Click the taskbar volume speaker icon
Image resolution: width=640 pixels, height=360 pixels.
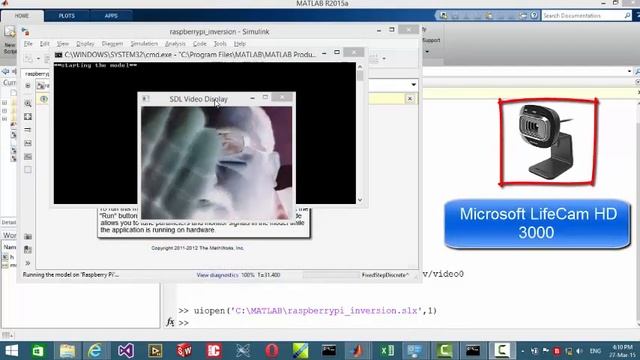(x=580, y=351)
